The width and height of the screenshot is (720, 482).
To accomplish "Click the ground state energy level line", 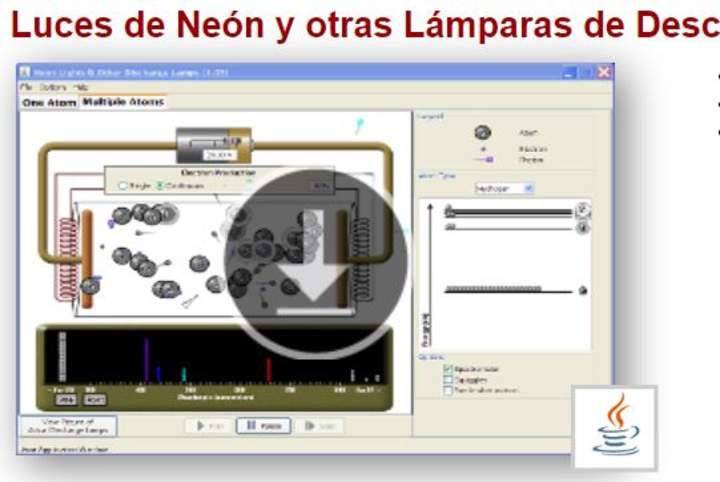I will tap(509, 291).
